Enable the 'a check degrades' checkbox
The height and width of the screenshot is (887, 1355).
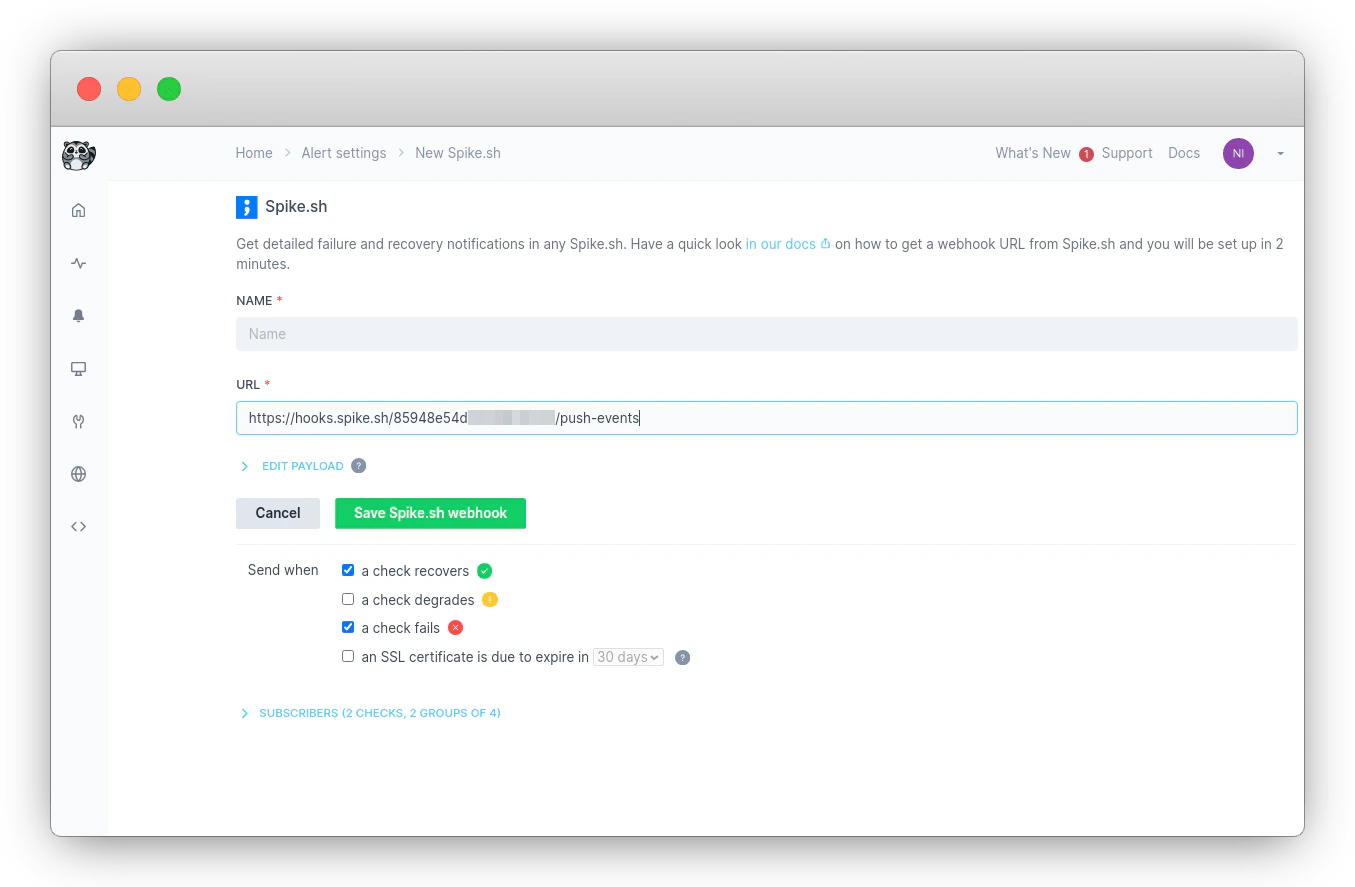(x=348, y=599)
